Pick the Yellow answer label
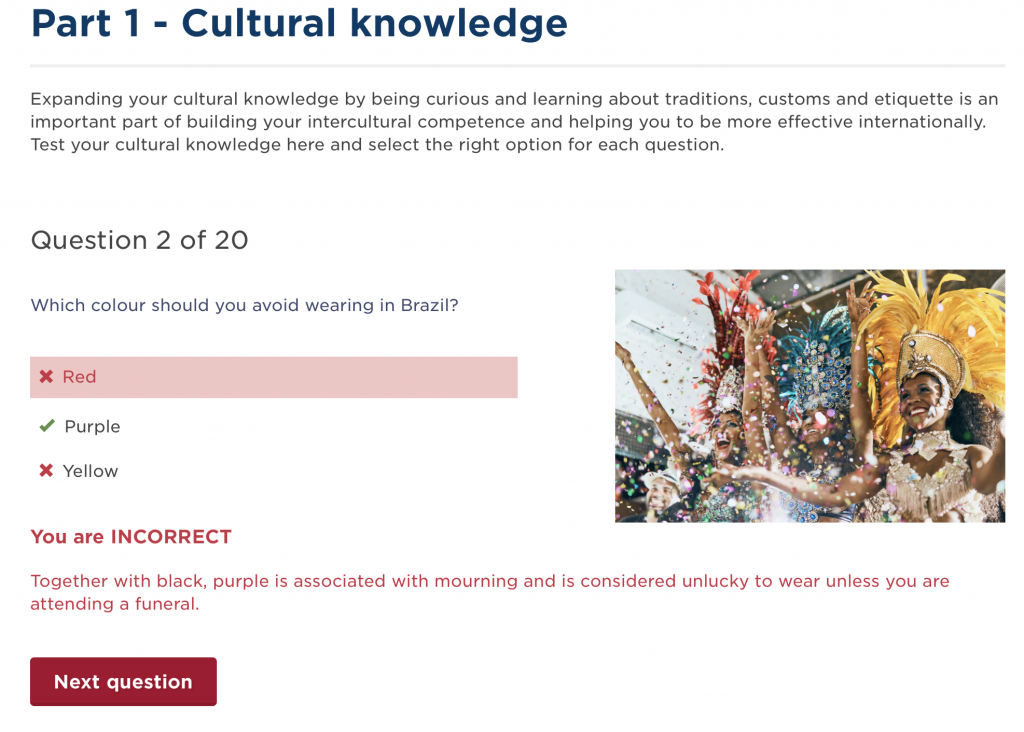This screenshot has width=1024, height=732. [x=90, y=471]
